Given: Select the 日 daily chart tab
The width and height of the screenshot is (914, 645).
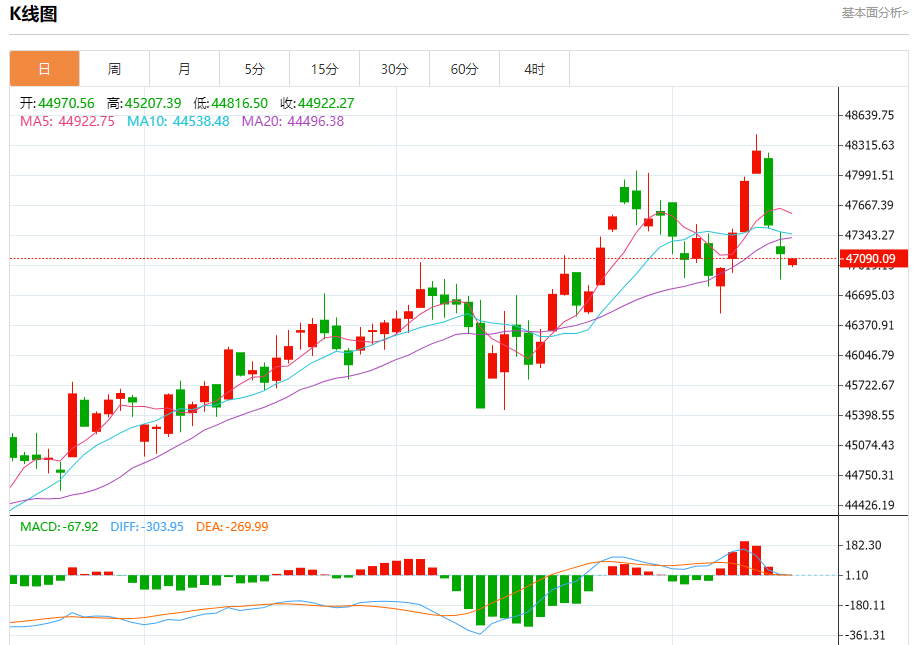Looking at the screenshot, I should click(x=44, y=69).
